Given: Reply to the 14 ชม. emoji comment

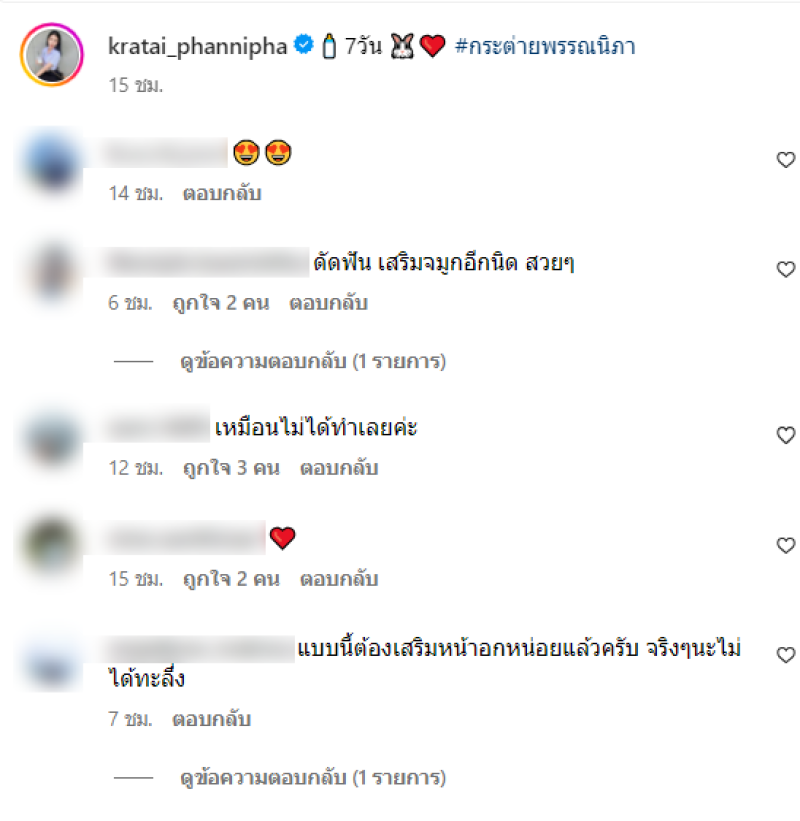Looking at the screenshot, I should [222, 194].
